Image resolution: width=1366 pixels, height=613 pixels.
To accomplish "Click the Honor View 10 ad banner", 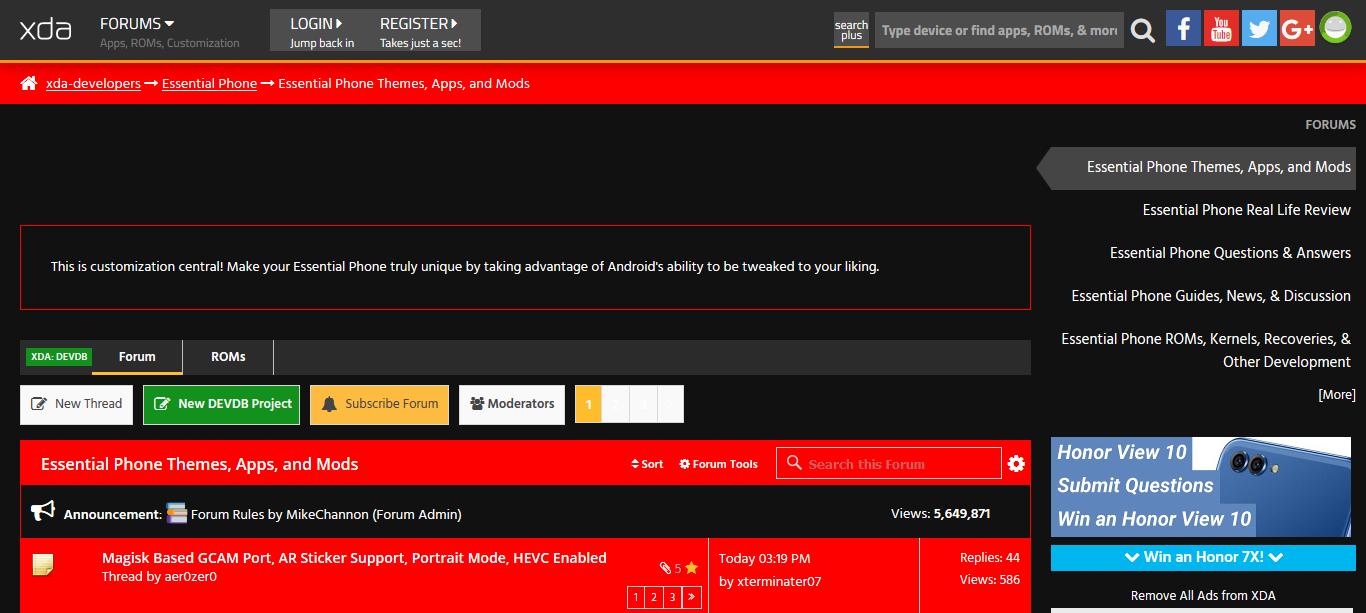I will 1203,487.
